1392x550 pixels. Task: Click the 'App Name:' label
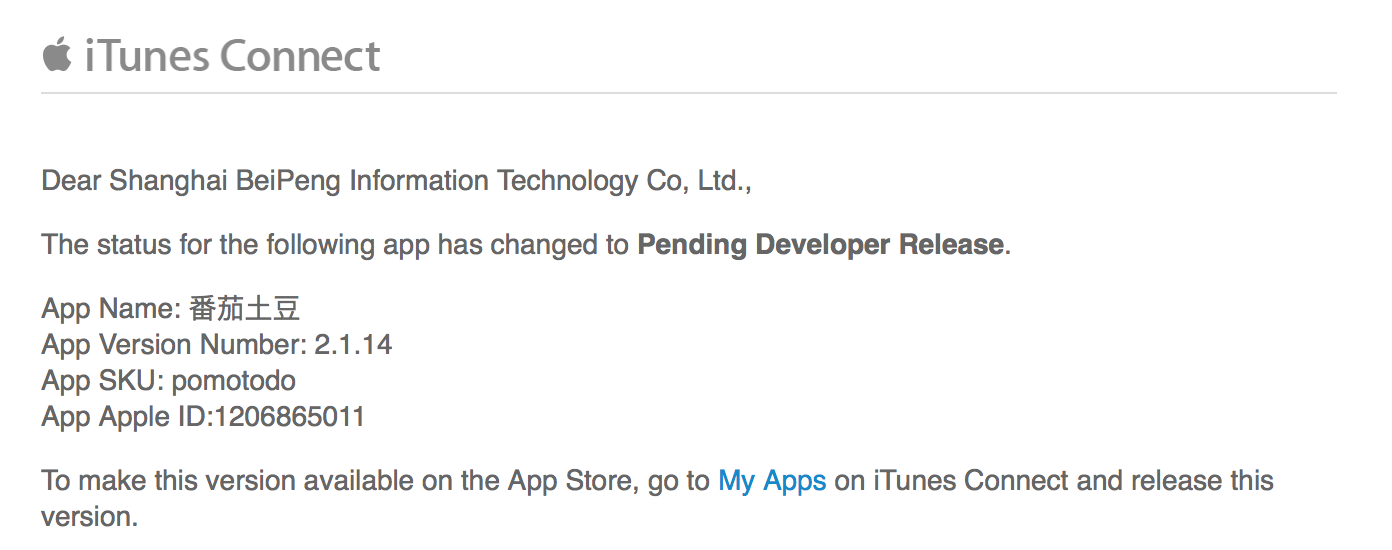pyautogui.click(x=111, y=309)
